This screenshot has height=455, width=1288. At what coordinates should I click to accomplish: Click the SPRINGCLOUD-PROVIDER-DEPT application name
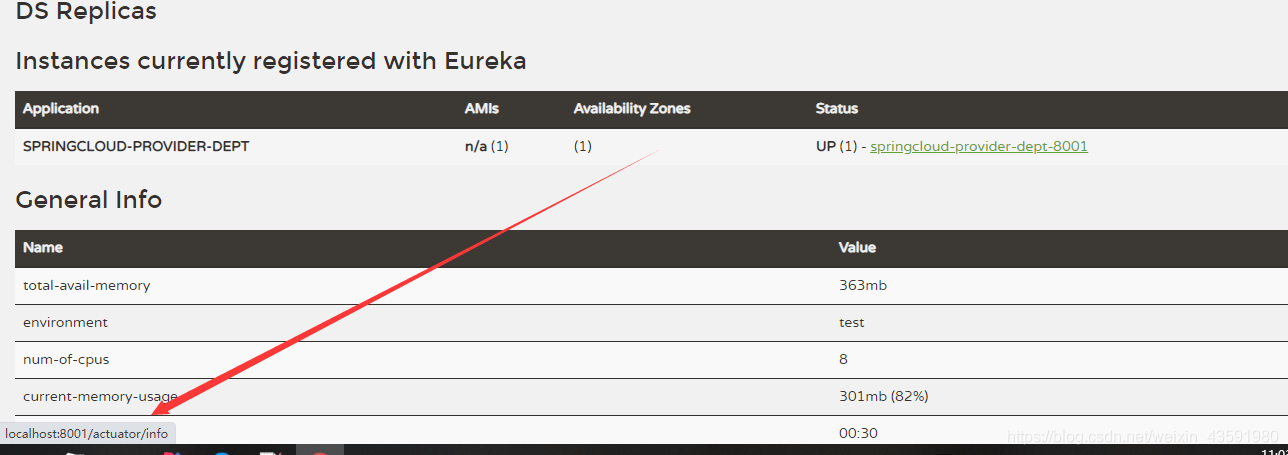[x=136, y=146]
